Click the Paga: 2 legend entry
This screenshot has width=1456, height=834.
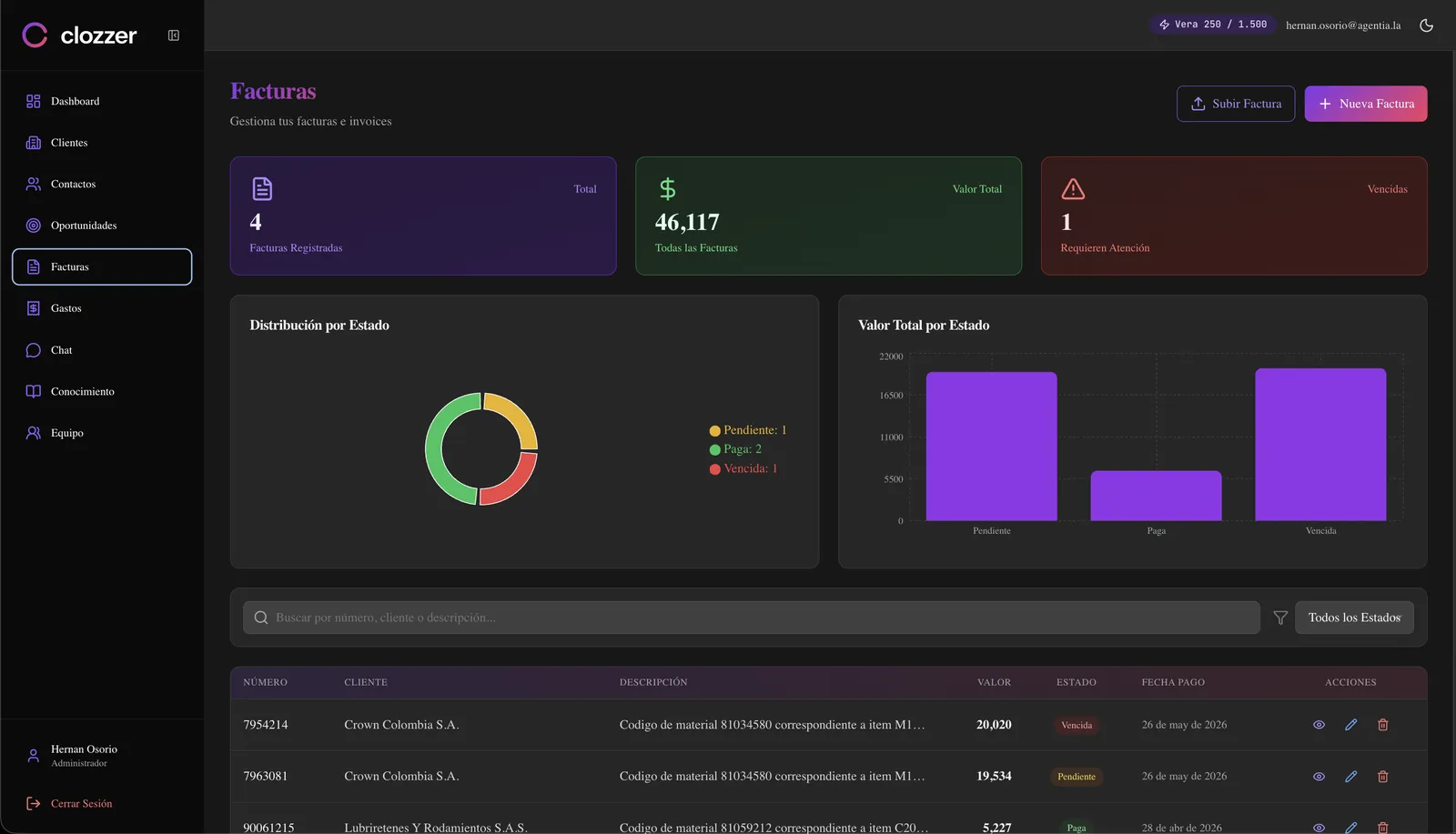[x=735, y=449]
